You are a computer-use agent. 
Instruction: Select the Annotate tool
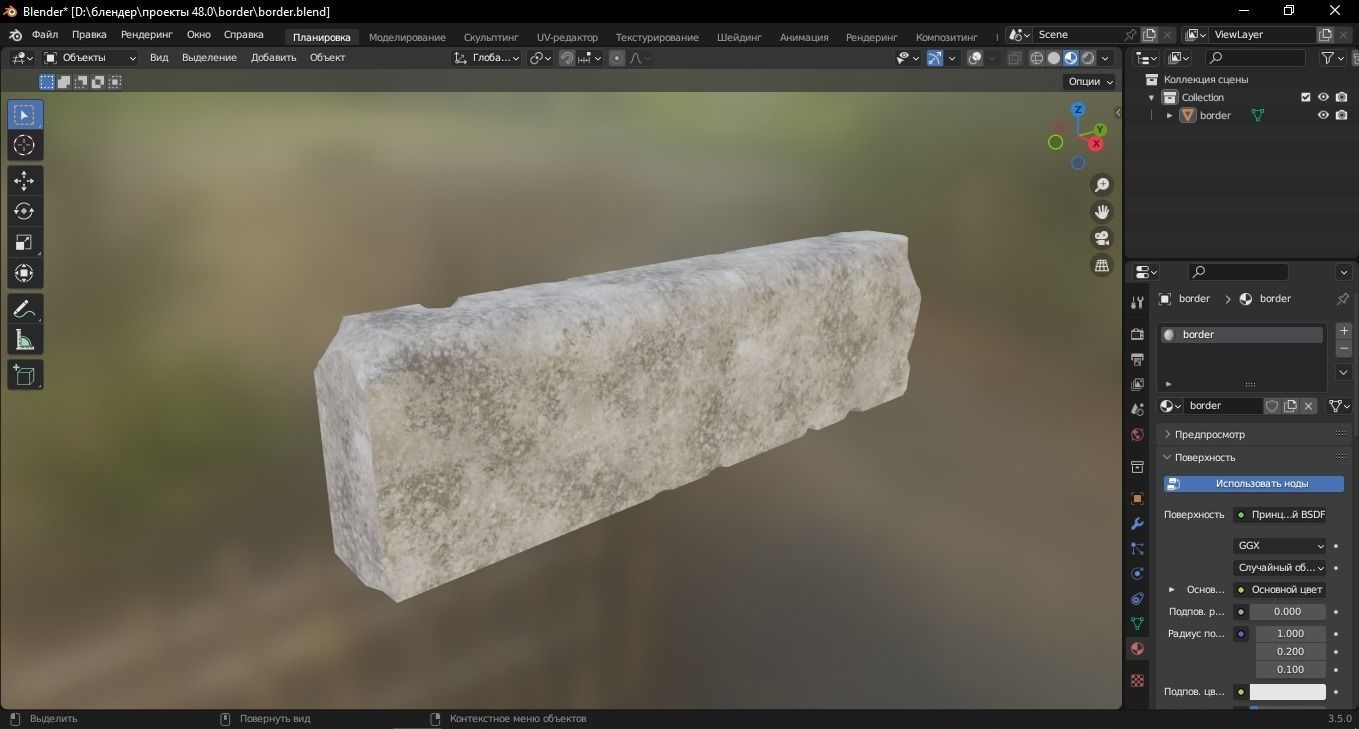25,310
